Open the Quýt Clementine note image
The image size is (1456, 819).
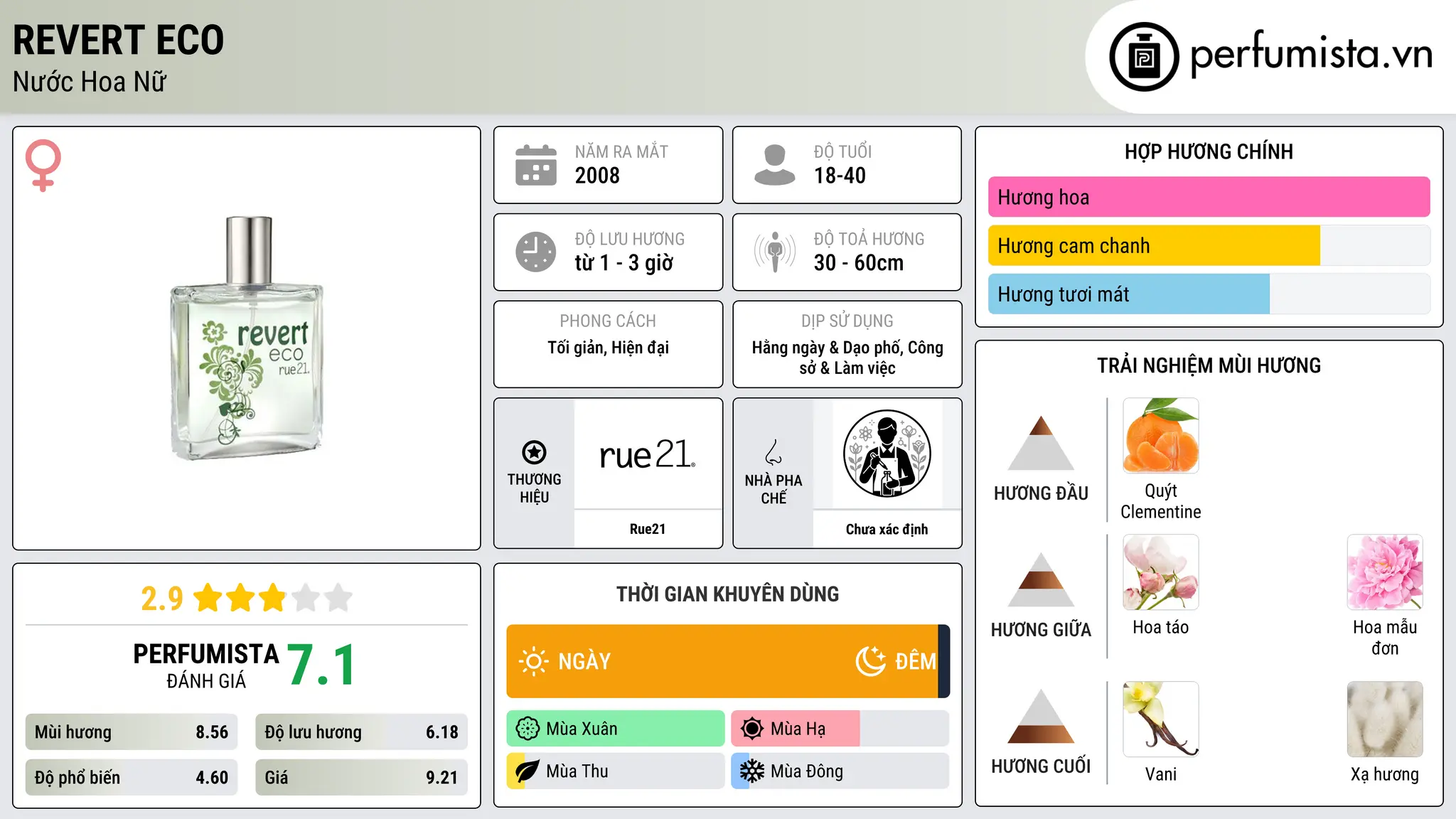tap(1161, 436)
